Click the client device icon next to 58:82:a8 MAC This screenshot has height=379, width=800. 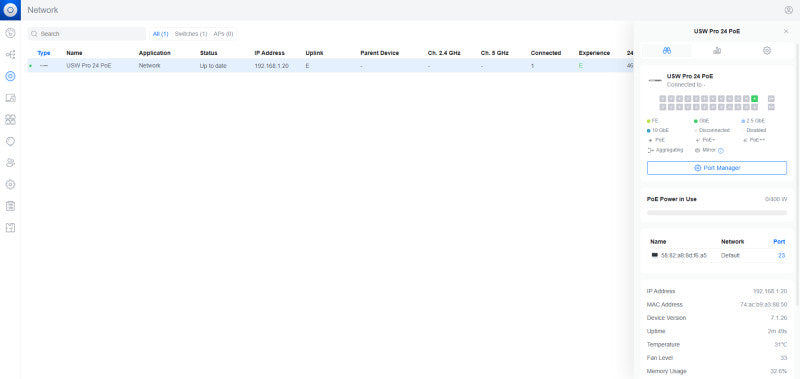pos(655,255)
